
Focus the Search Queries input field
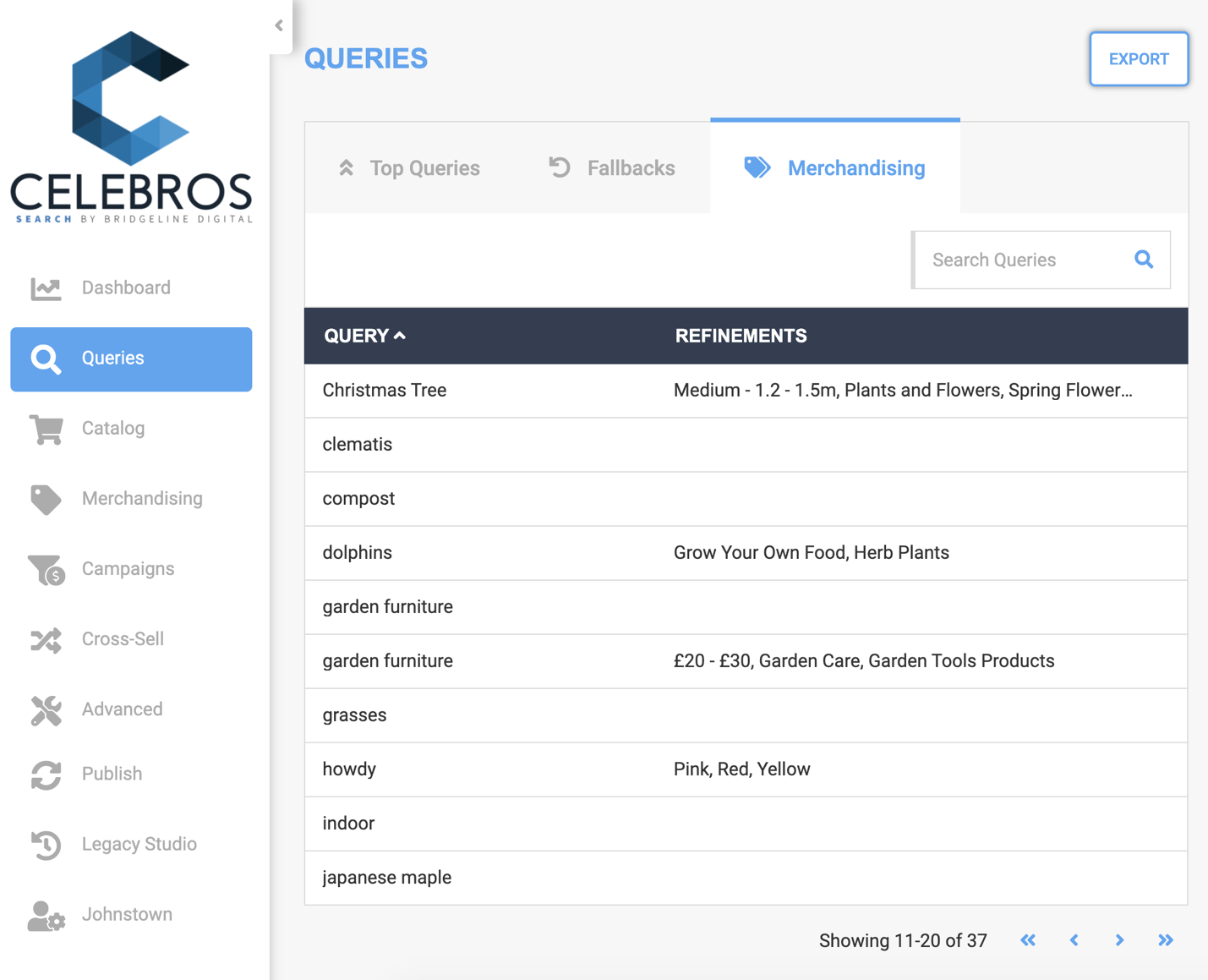coord(1023,260)
